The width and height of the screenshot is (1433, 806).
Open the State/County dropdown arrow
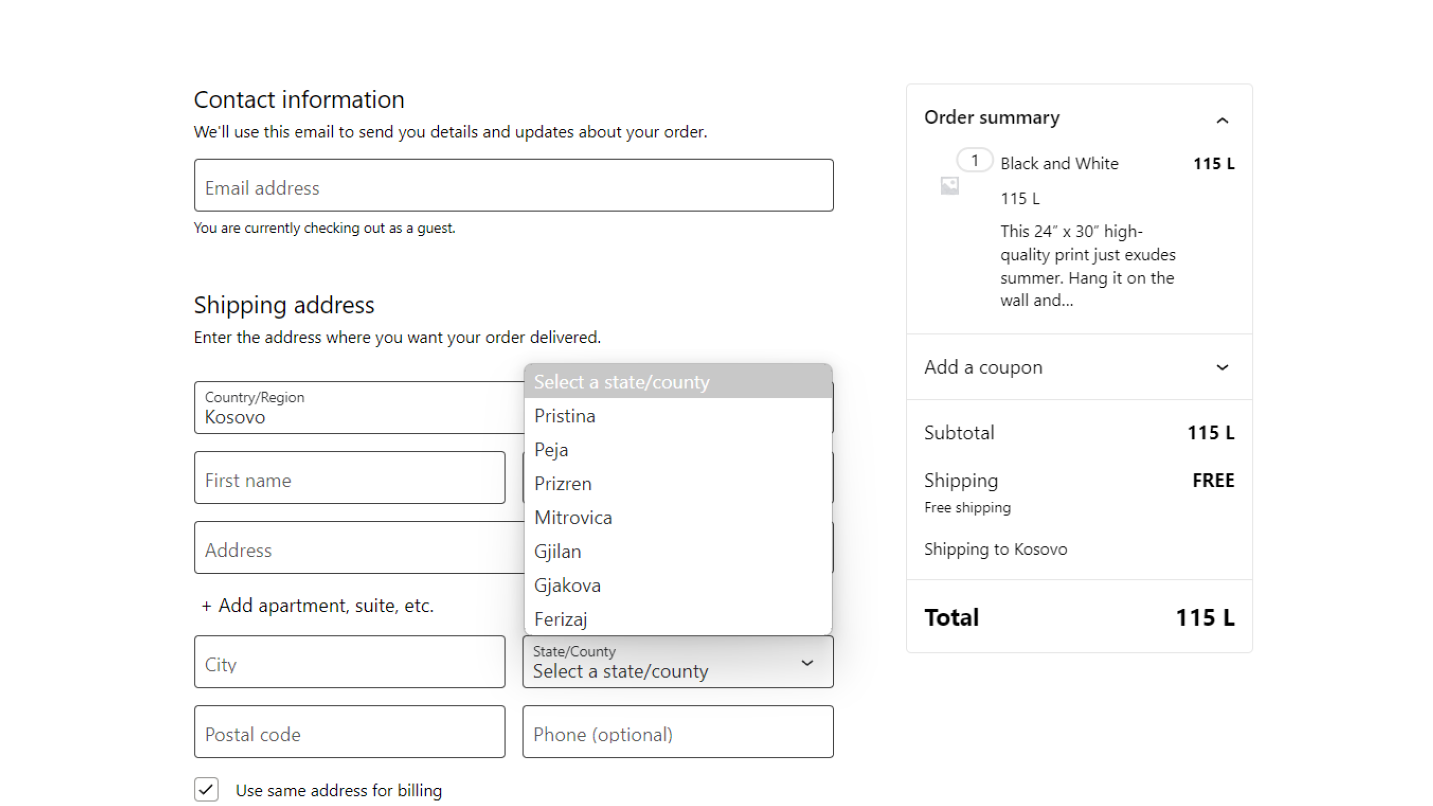pyautogui.click(x=807, y=663)
